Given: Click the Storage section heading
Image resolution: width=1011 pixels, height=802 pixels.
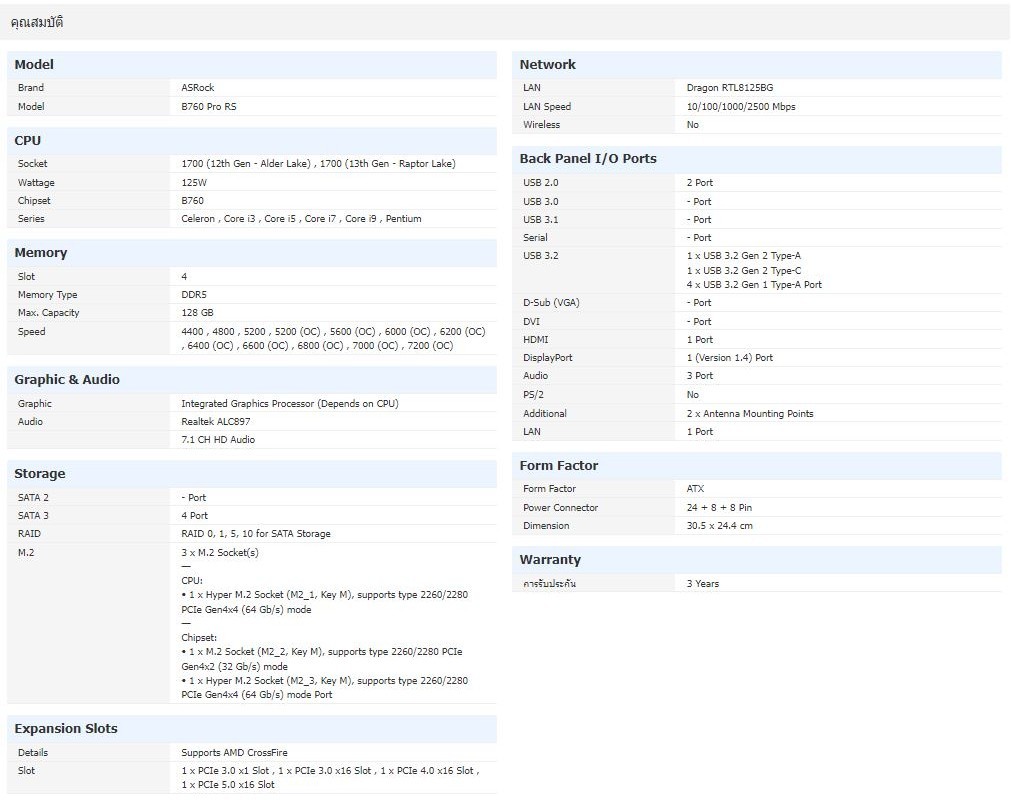Looking at the screenshot, I should pyautogui.click(x=40, y=474).
